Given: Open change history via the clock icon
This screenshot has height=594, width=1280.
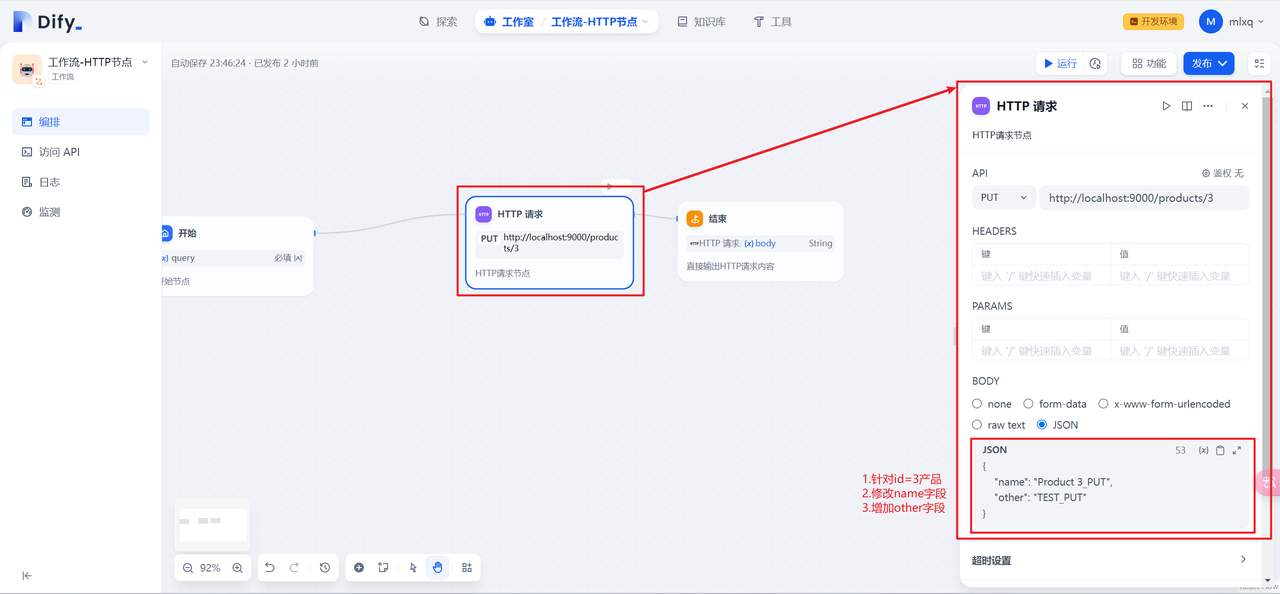Looking at the screenshot, I should click(325, 567).
